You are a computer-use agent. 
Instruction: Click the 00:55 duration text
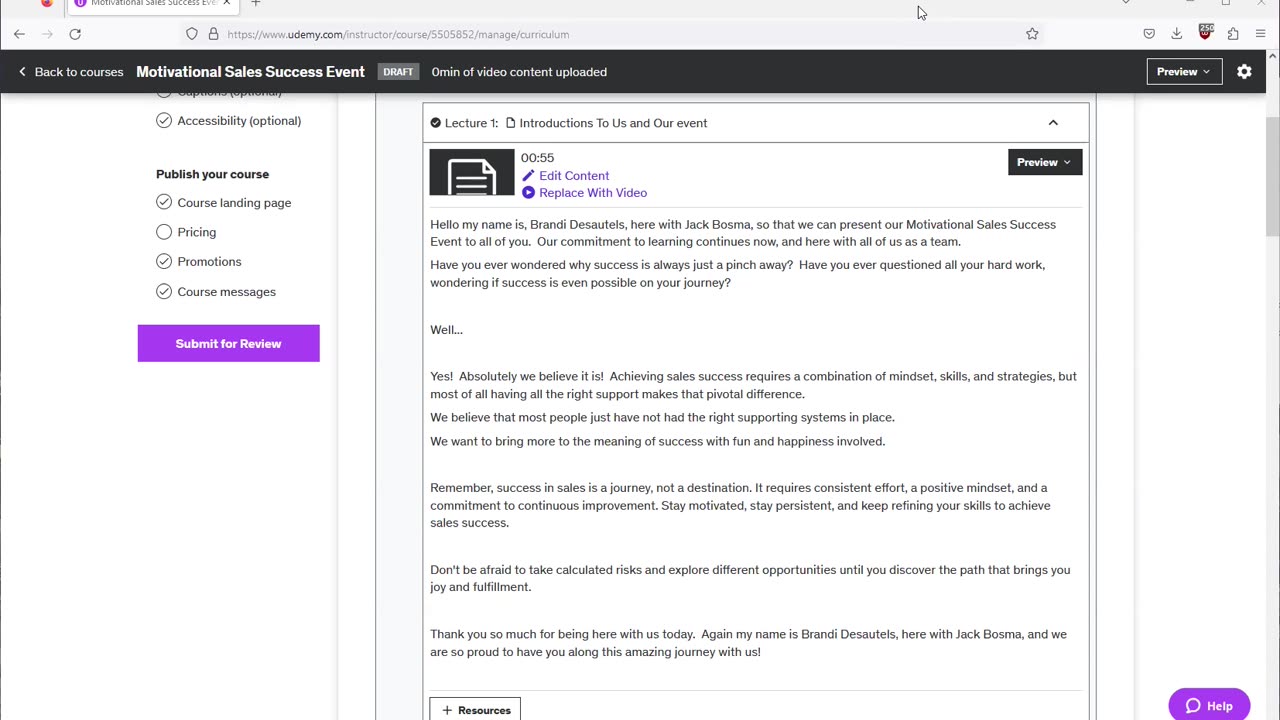pos(537,158)
